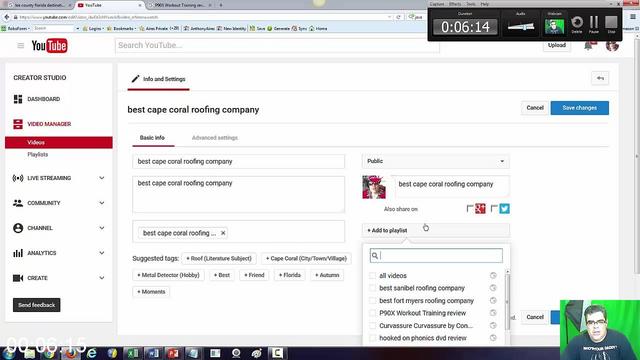
Task: Open Word from the taskbar
Action: coord(153,353)
